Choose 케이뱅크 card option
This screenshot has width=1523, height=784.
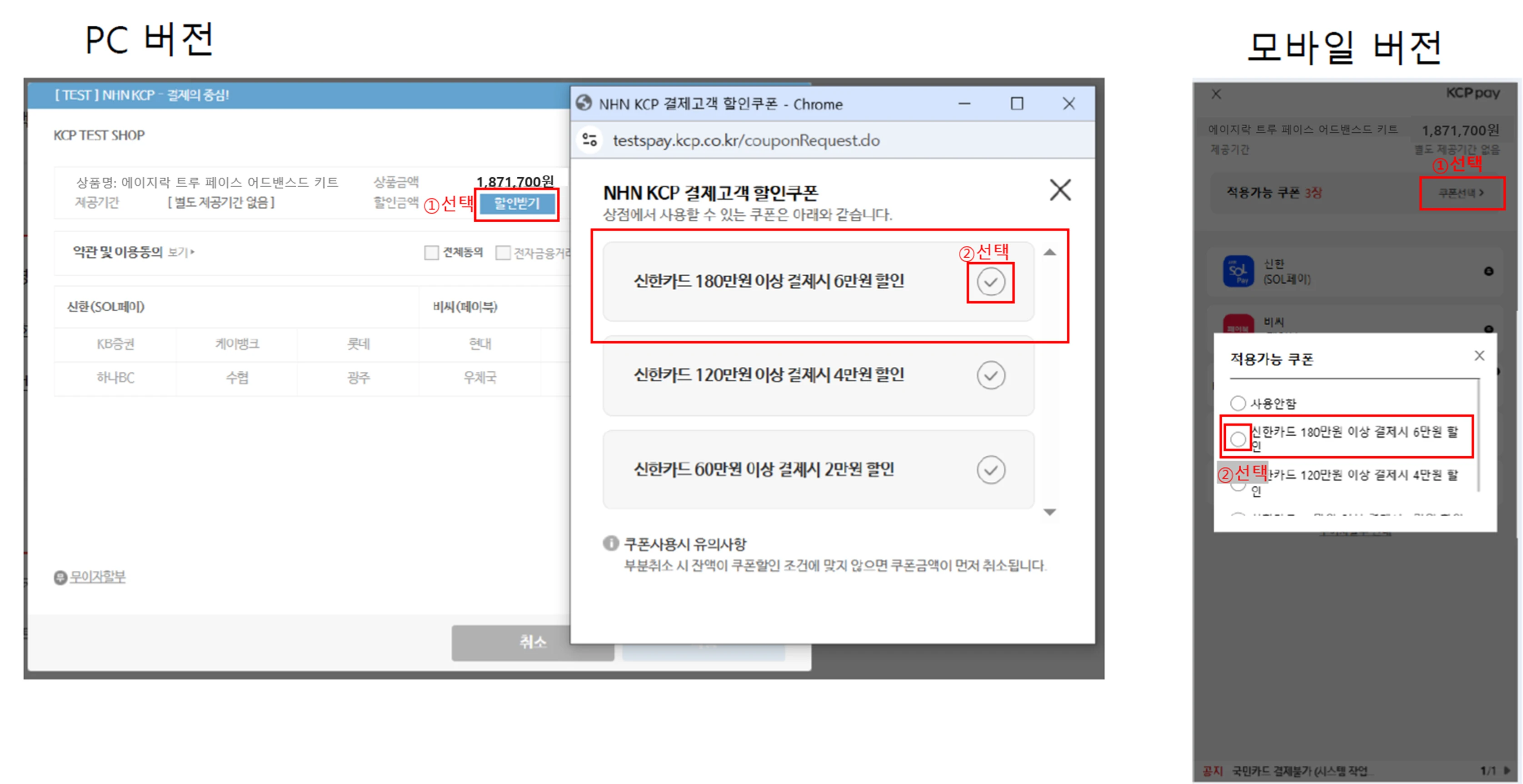pyautogui.click(x=237, y=344)
